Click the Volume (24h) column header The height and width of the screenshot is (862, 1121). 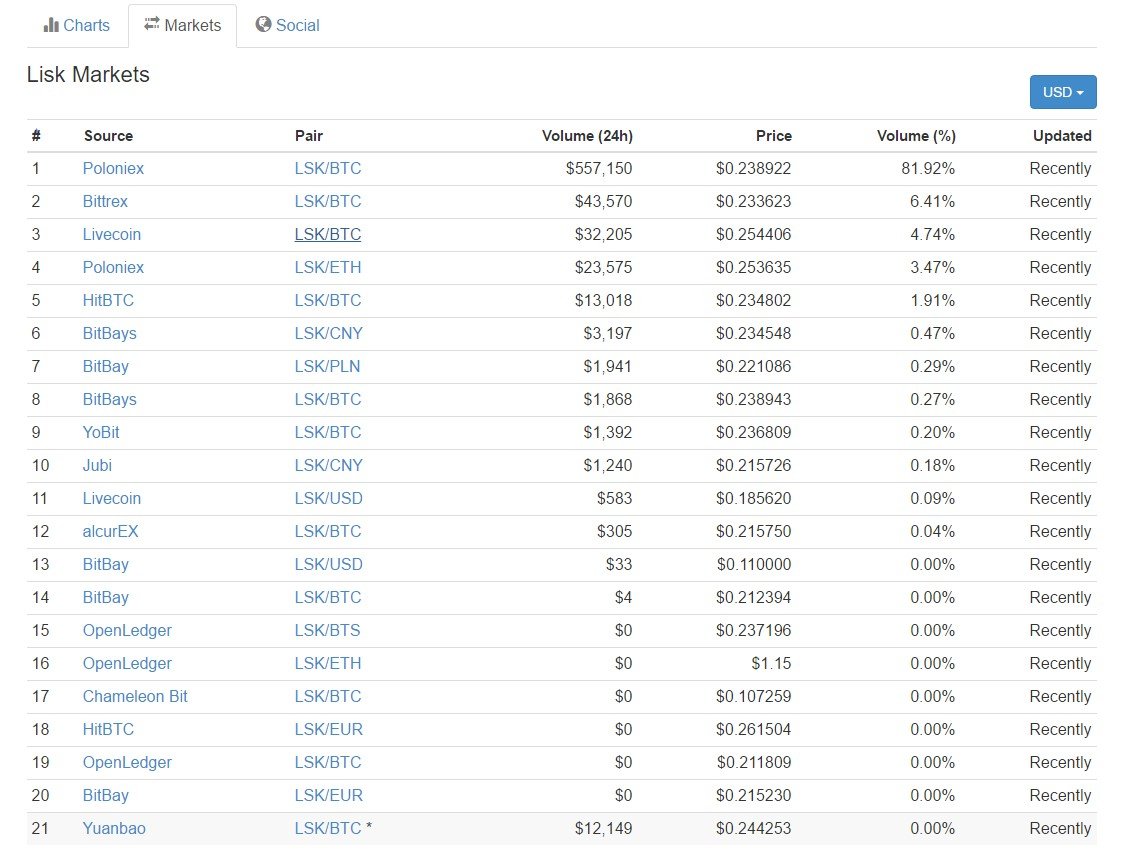tap(587, 136)
